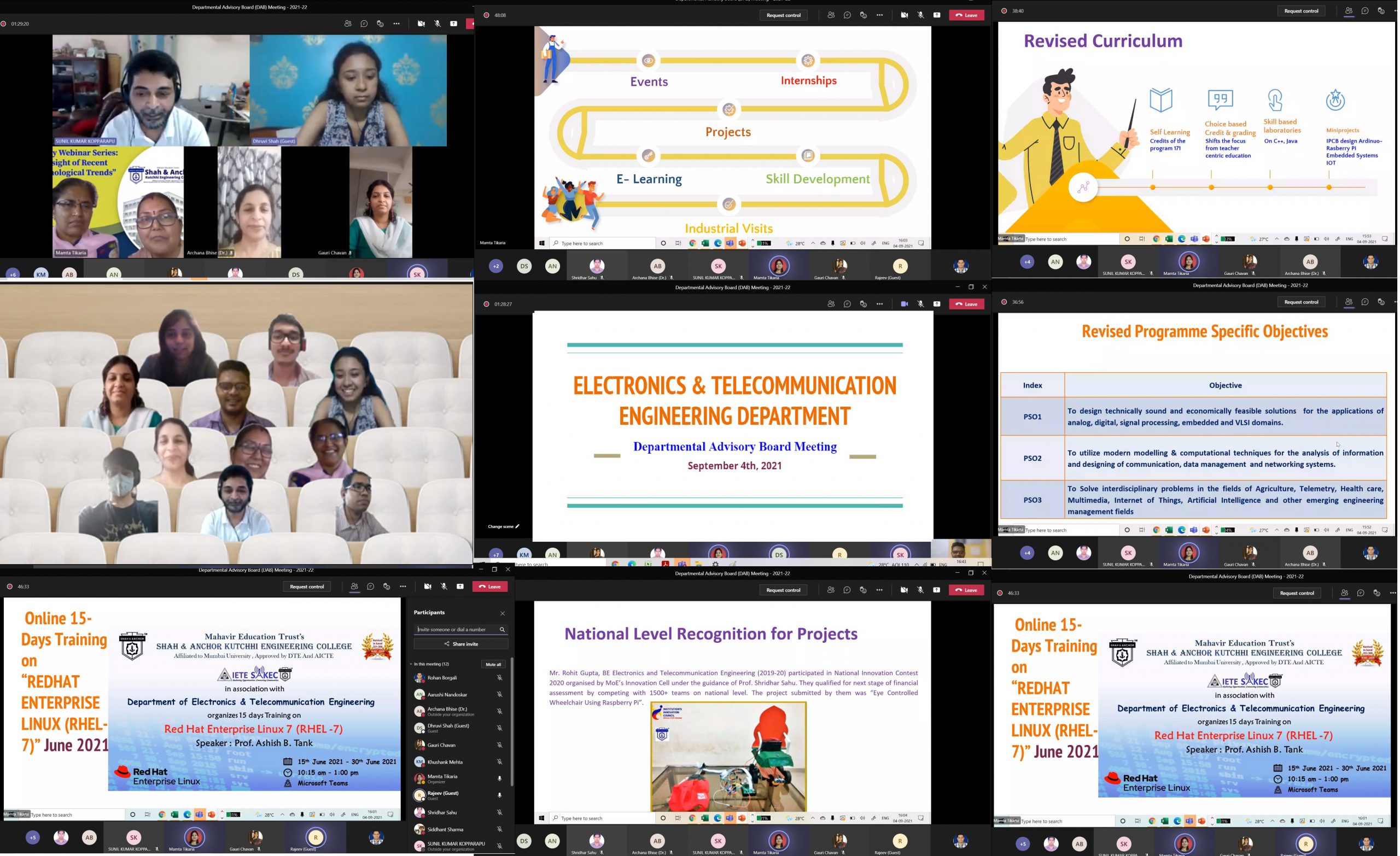1400x856 pixels.
Task: Click share content icon in the 01:29:20 window
Action: (x=453, y=24)
